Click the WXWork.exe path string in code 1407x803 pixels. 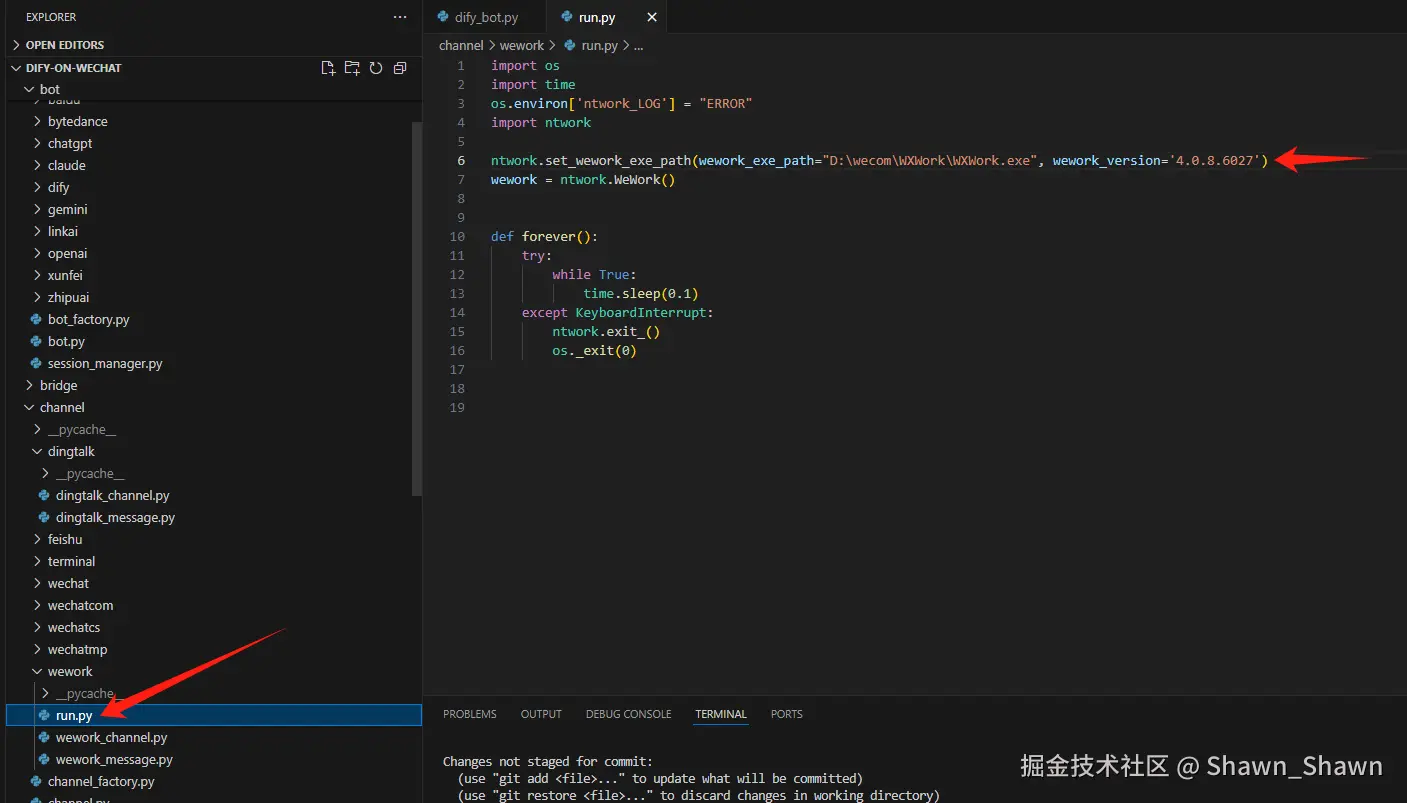pyautogui.click(x=929, y=160)
